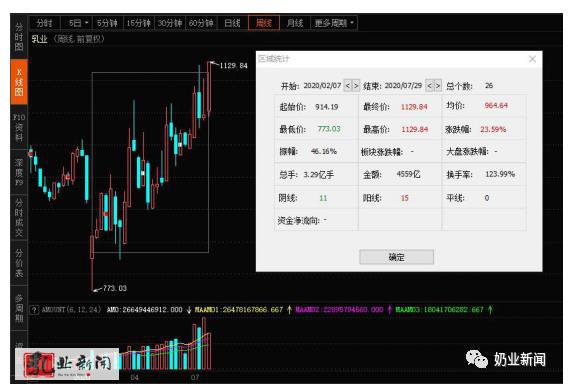Click the 阴线 count 11
571x391 pixels.
(323, 198)
